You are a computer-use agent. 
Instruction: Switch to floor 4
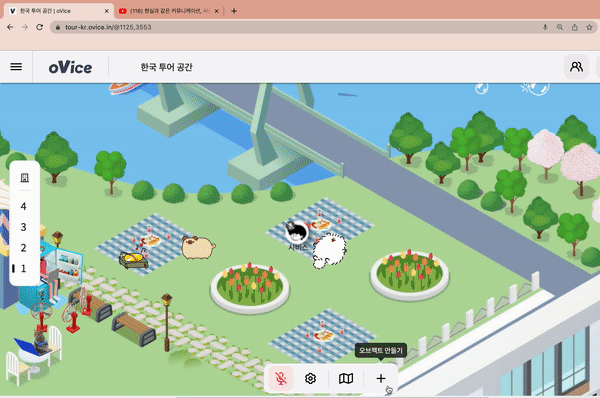23,206
